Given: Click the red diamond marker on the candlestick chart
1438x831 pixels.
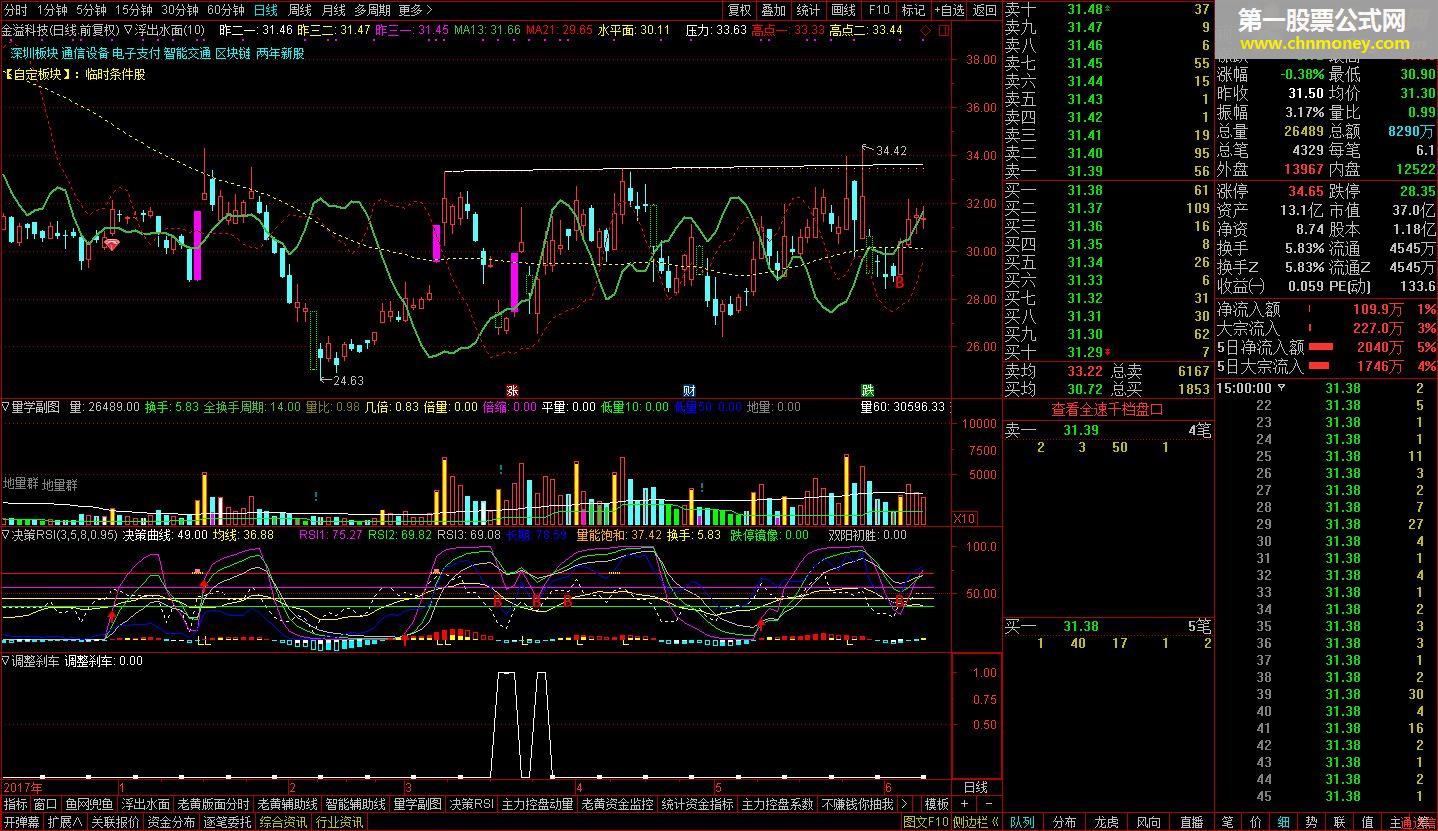Looking at the screenshot, I should [113, 243].
